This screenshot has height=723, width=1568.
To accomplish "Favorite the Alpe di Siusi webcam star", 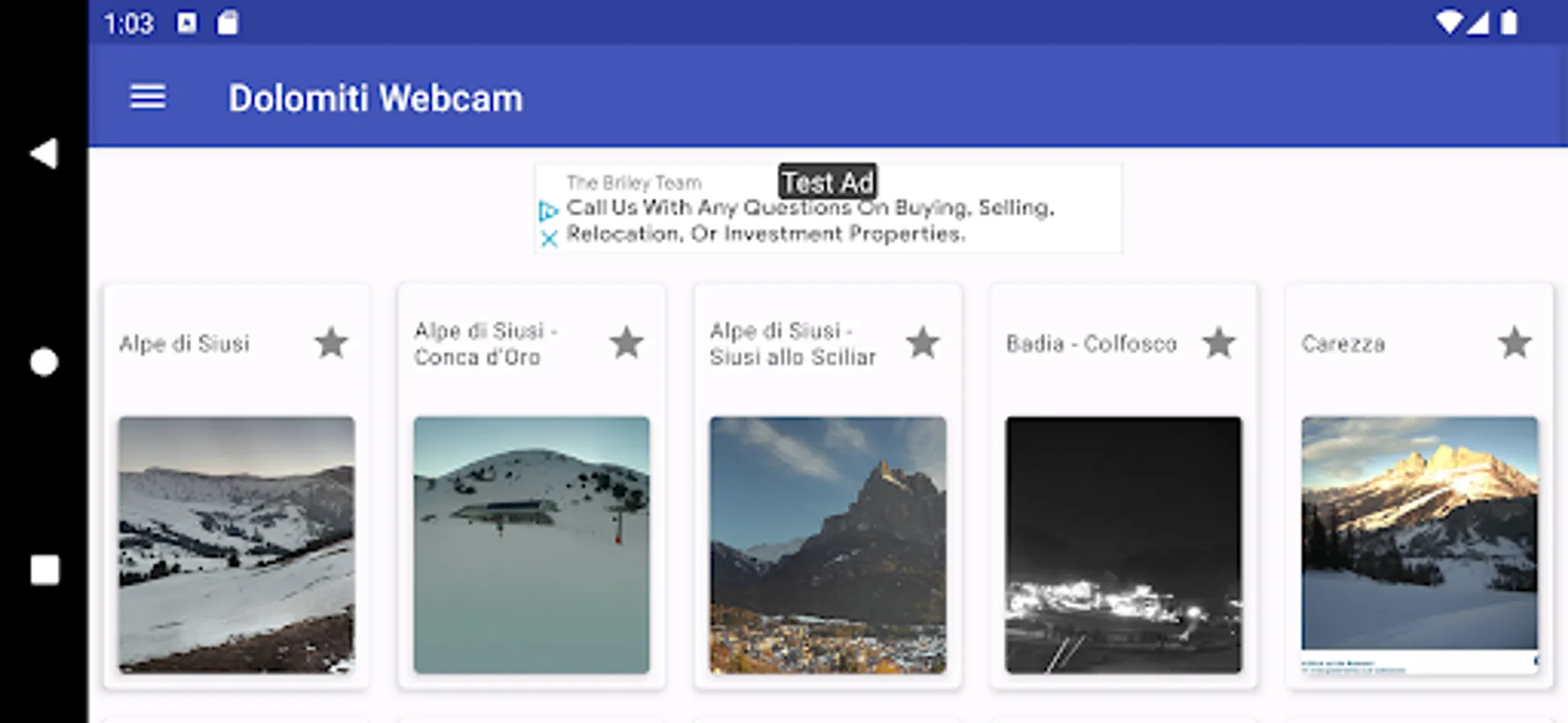I will click(331, 344).
